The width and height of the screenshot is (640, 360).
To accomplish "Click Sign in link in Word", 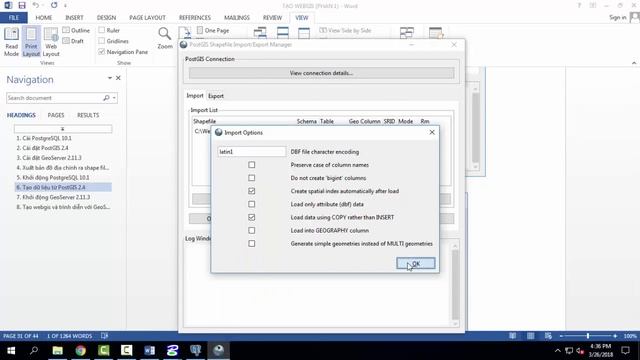I will 618,17.
